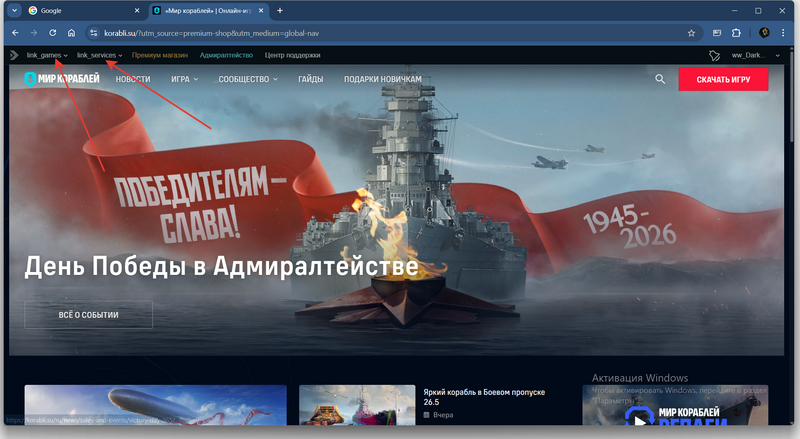The width and height of the screenshot is (800, 439).
Task: Open the site search magnifier
Action: tap(660, 79)
